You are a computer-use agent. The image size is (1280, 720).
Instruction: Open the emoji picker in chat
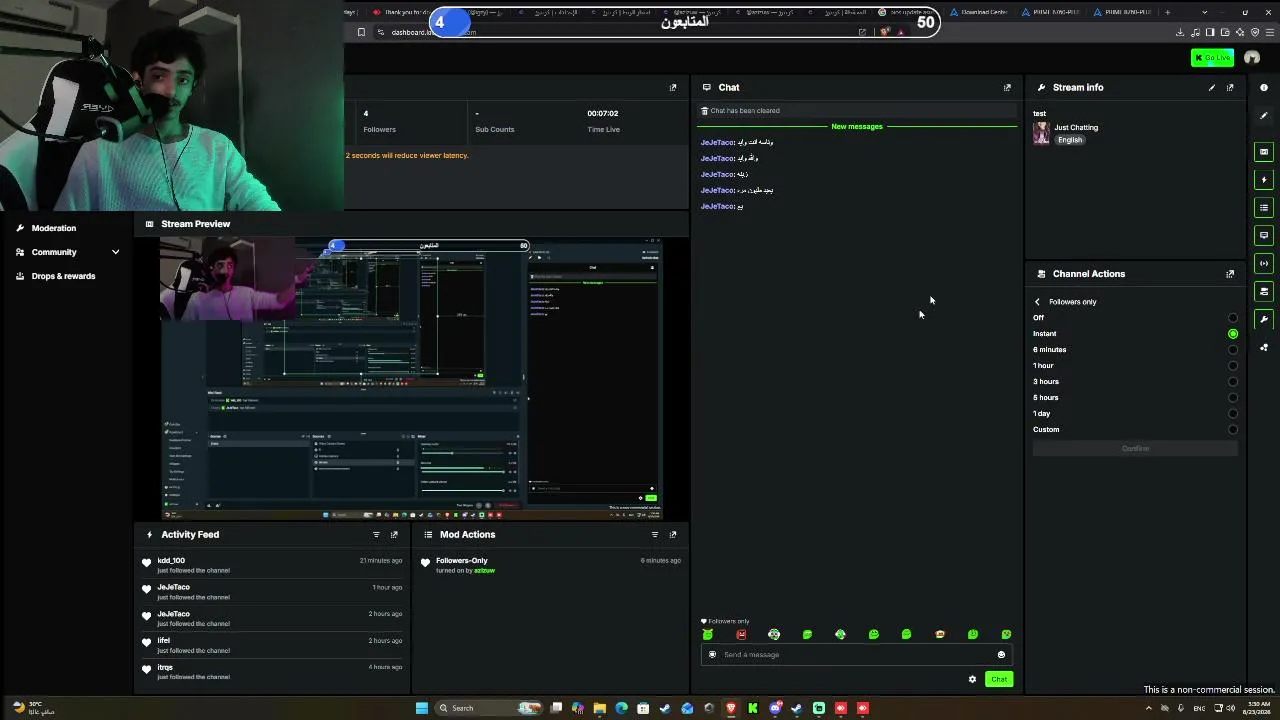pyautogui.click(x=1001, y=655)
